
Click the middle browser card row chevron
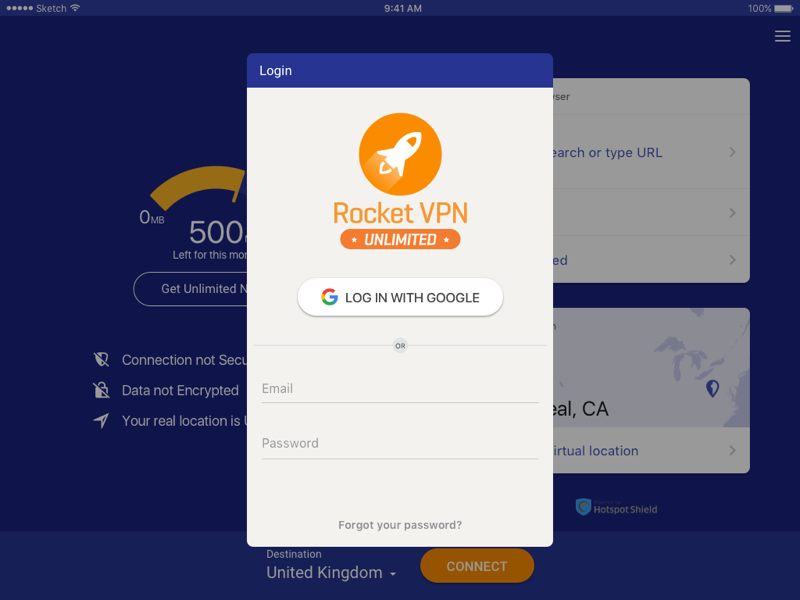(732, 213)
